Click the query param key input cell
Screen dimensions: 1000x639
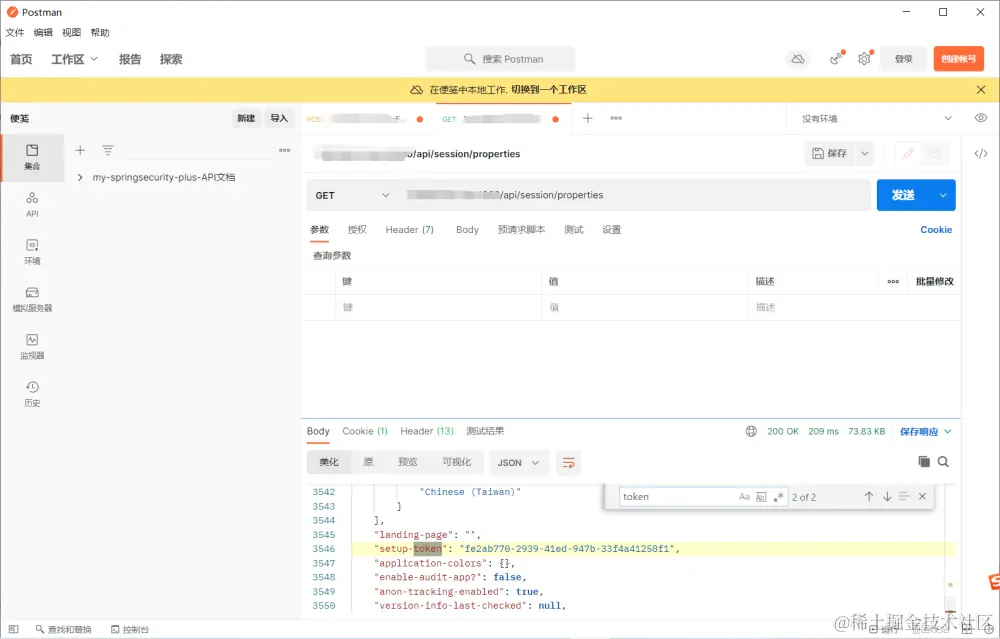pos(438,307)
